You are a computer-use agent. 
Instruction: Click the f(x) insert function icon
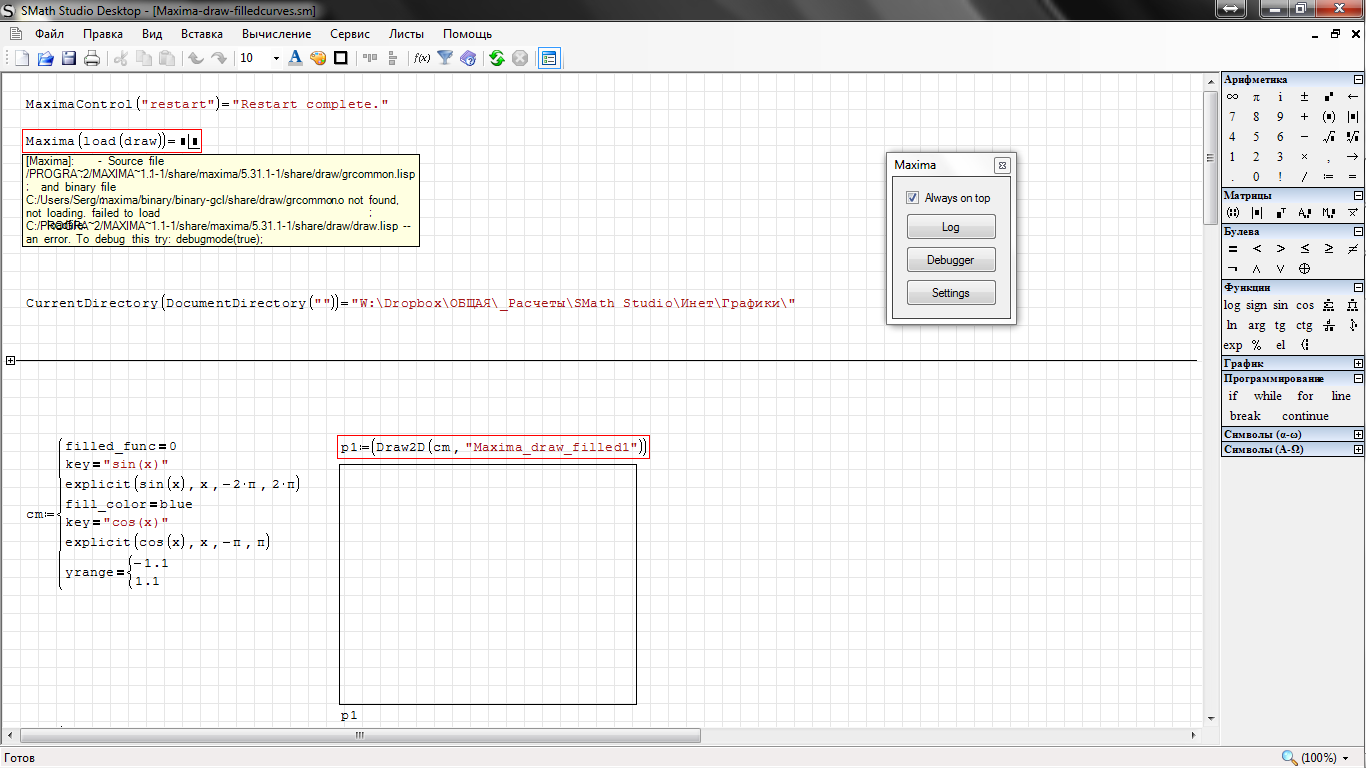[422, 58]
